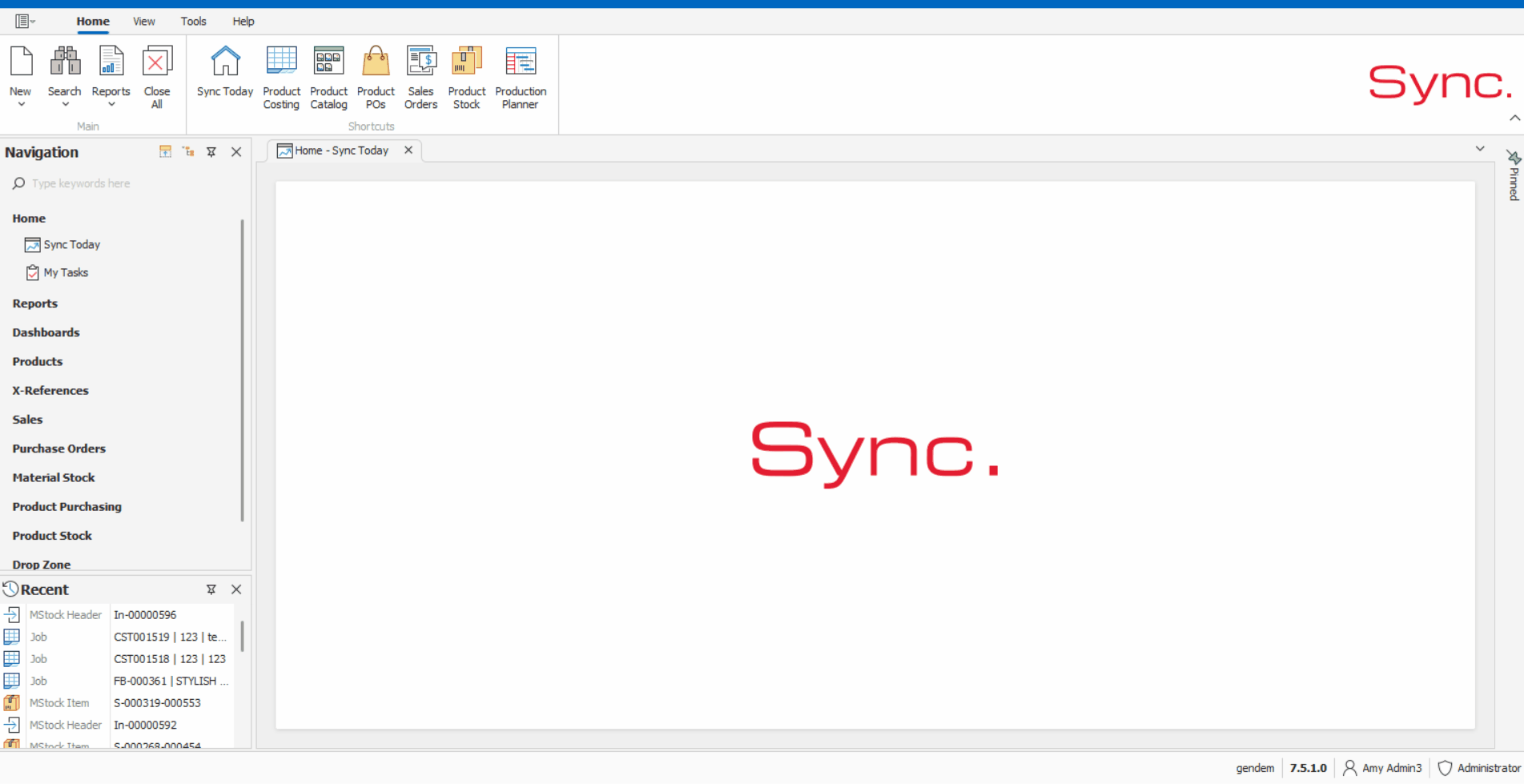
Task: Pin the Navigation panel
Action: point(211,151)
